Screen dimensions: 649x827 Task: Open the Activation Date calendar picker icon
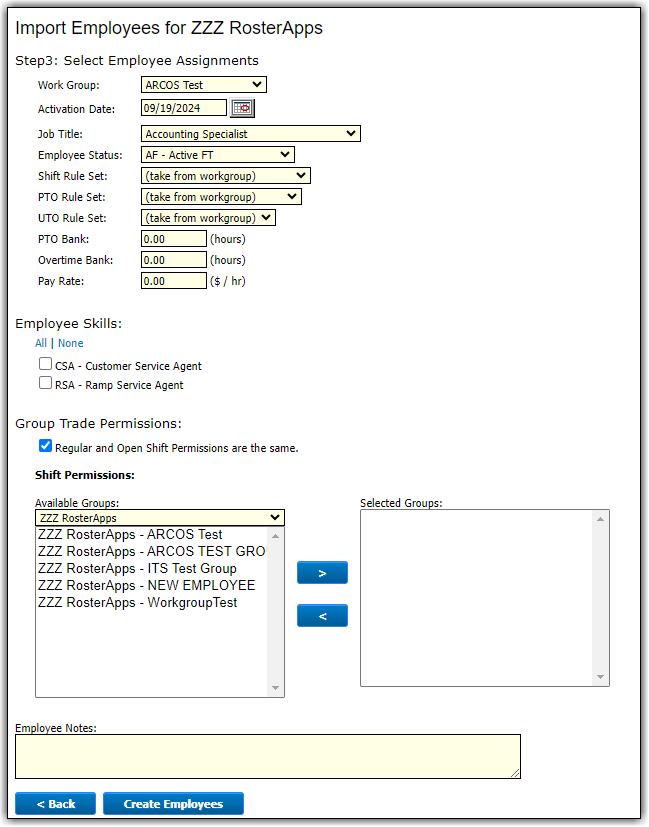[243, 108]
